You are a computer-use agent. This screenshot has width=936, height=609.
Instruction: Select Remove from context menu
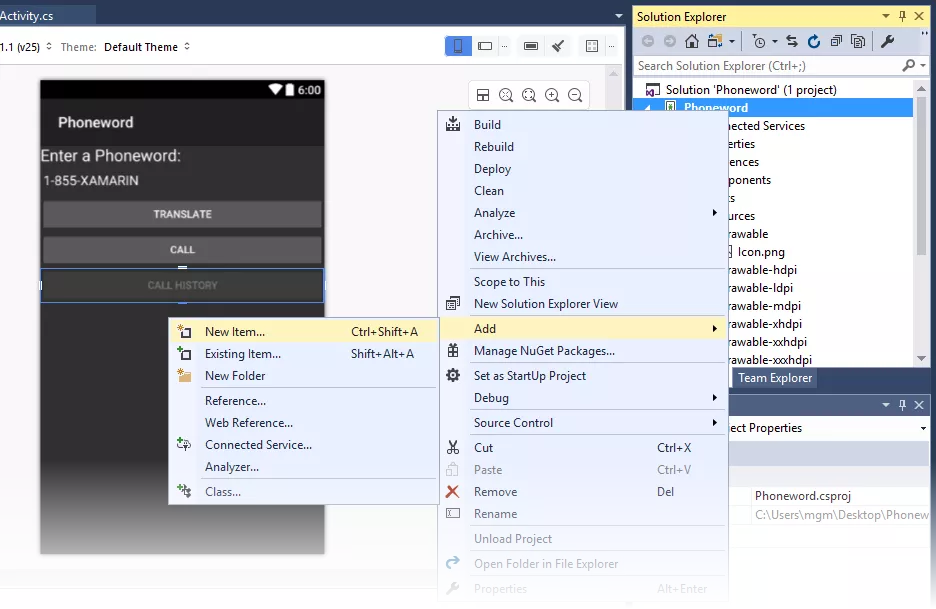coord(583,492)
